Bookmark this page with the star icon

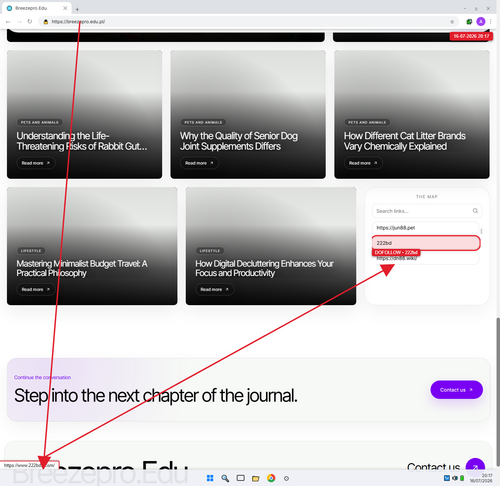(452, 22)
